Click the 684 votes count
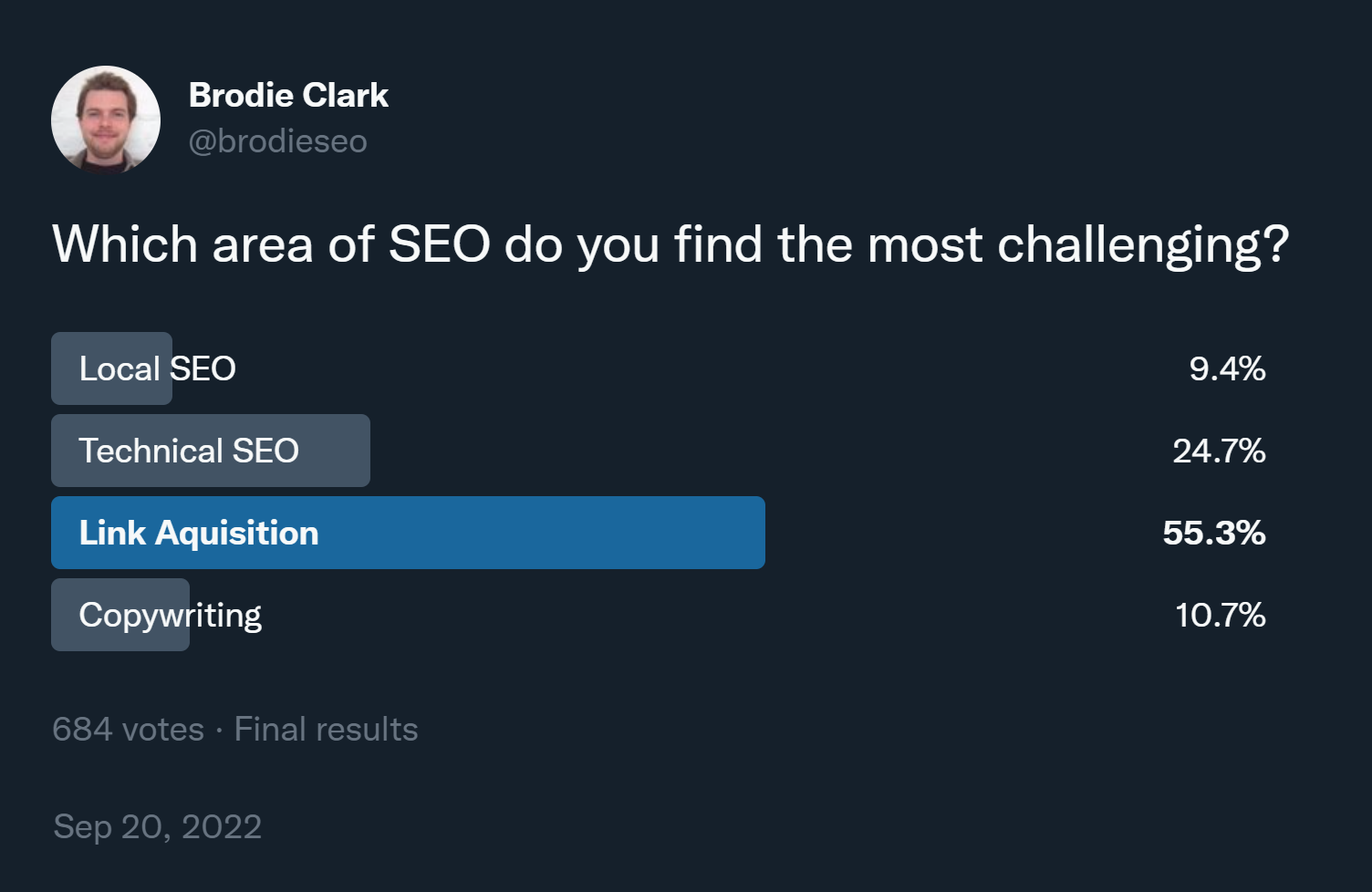This screenshot has width=1372, height=892. [x=128, y=730]
